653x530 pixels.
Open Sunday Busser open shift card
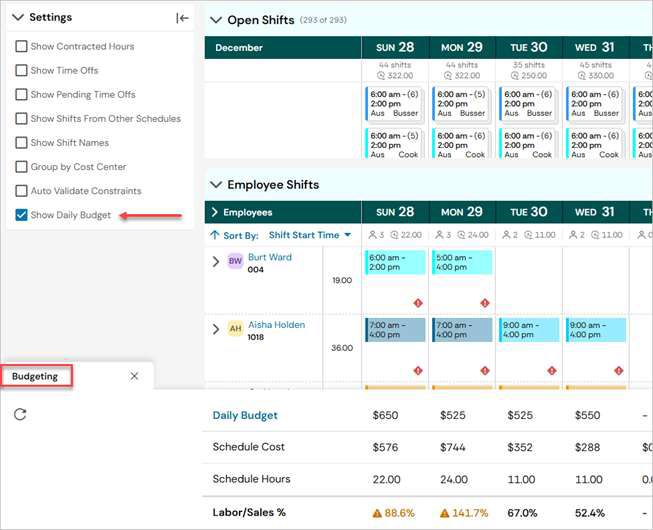pyautogui.click(x=394, y=104)
